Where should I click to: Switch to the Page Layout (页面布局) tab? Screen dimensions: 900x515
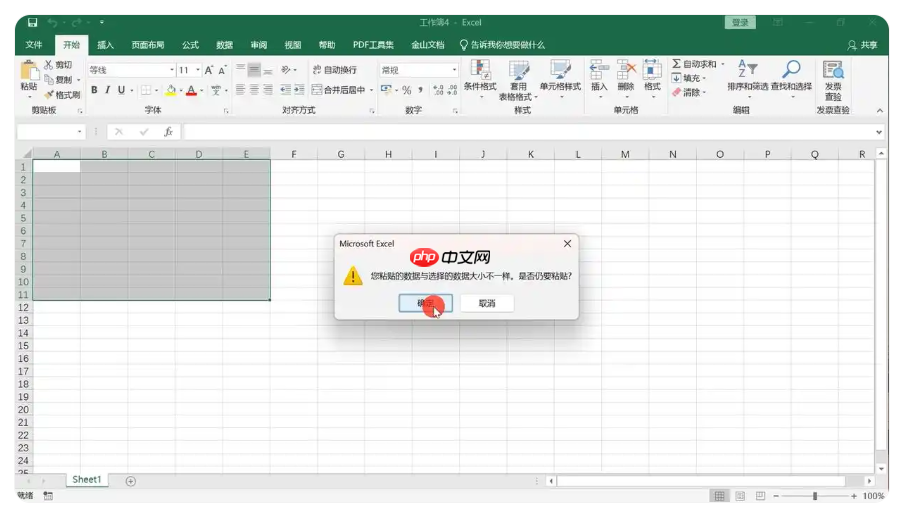click(148, 45)
